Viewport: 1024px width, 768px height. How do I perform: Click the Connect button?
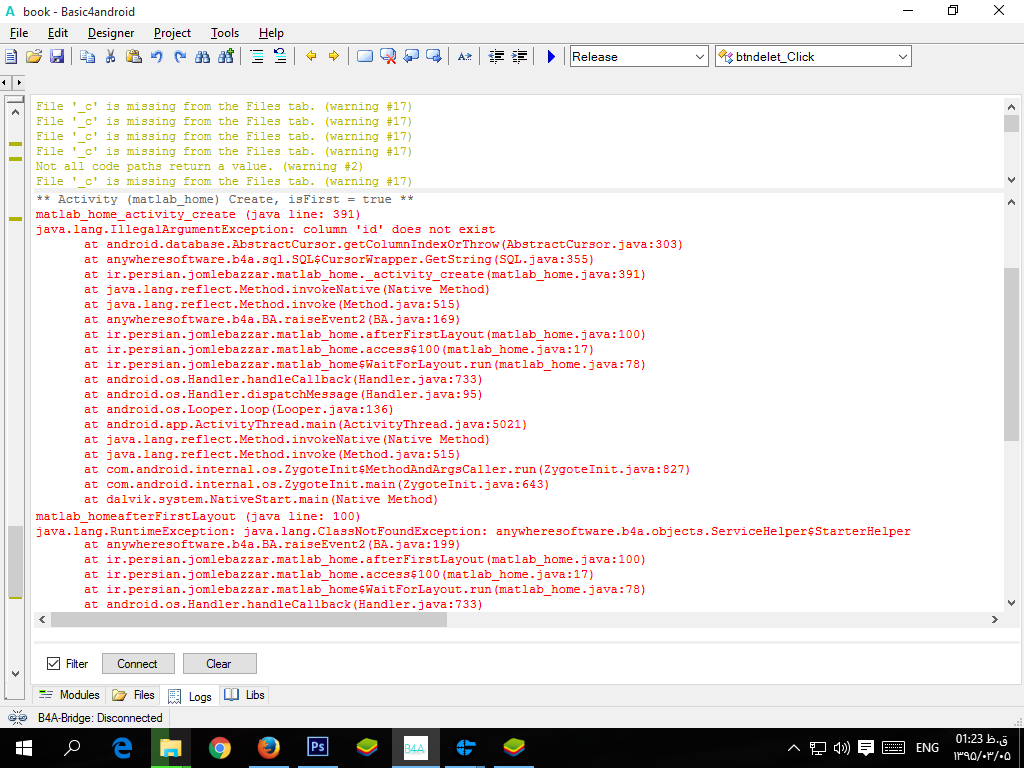coord(137,664)
